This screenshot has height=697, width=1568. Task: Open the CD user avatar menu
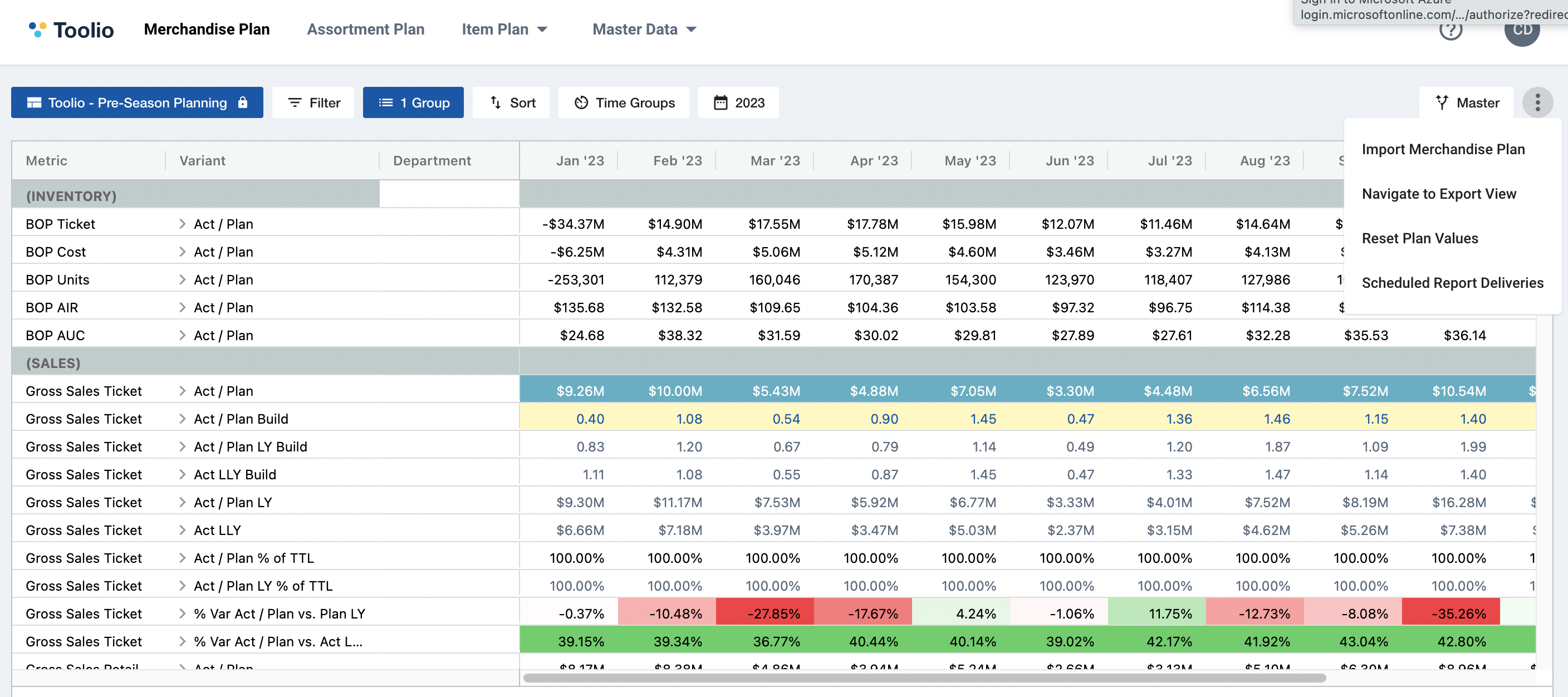(1522, 29)
